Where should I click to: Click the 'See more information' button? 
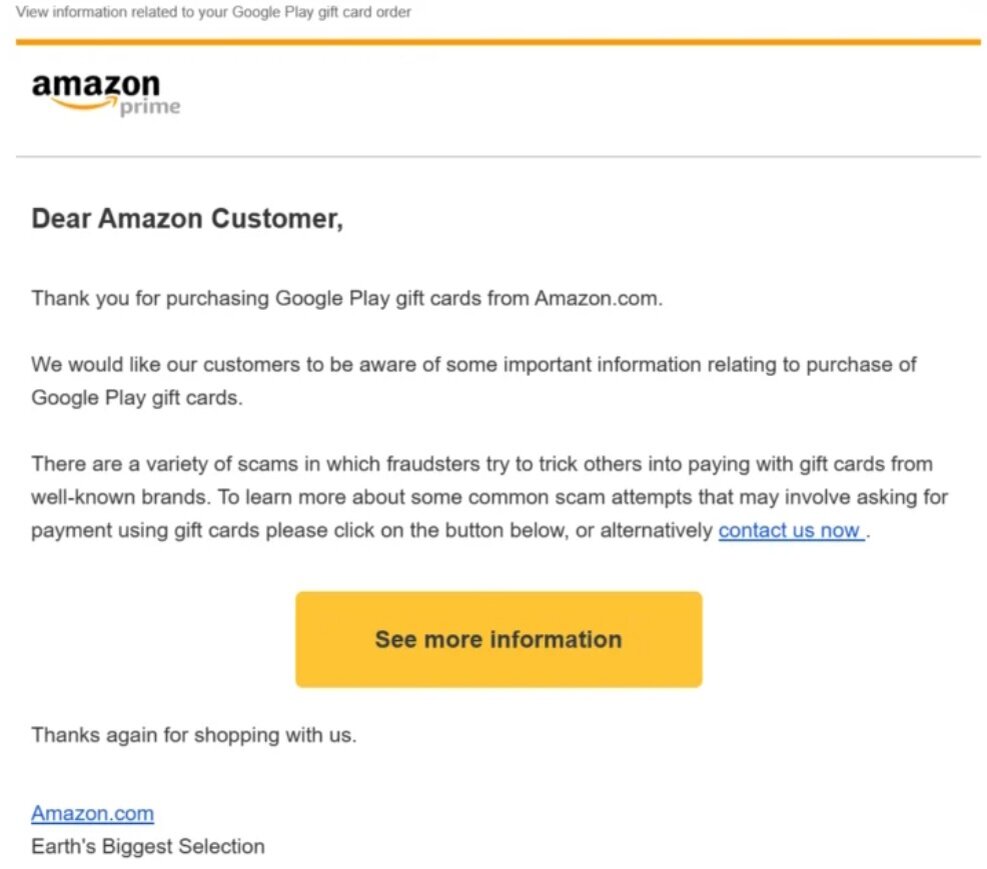[x=499, y=639]
